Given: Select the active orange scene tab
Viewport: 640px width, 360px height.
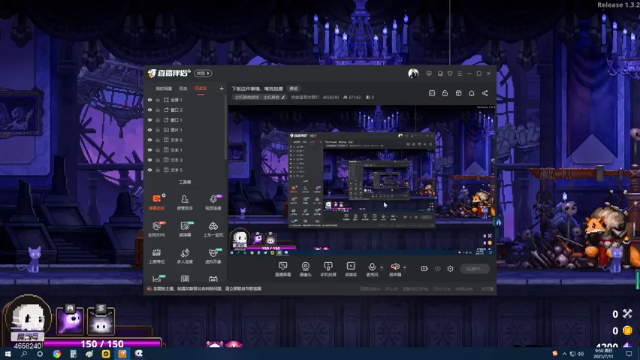Looking at the screenshot, I should click(200, 89).
